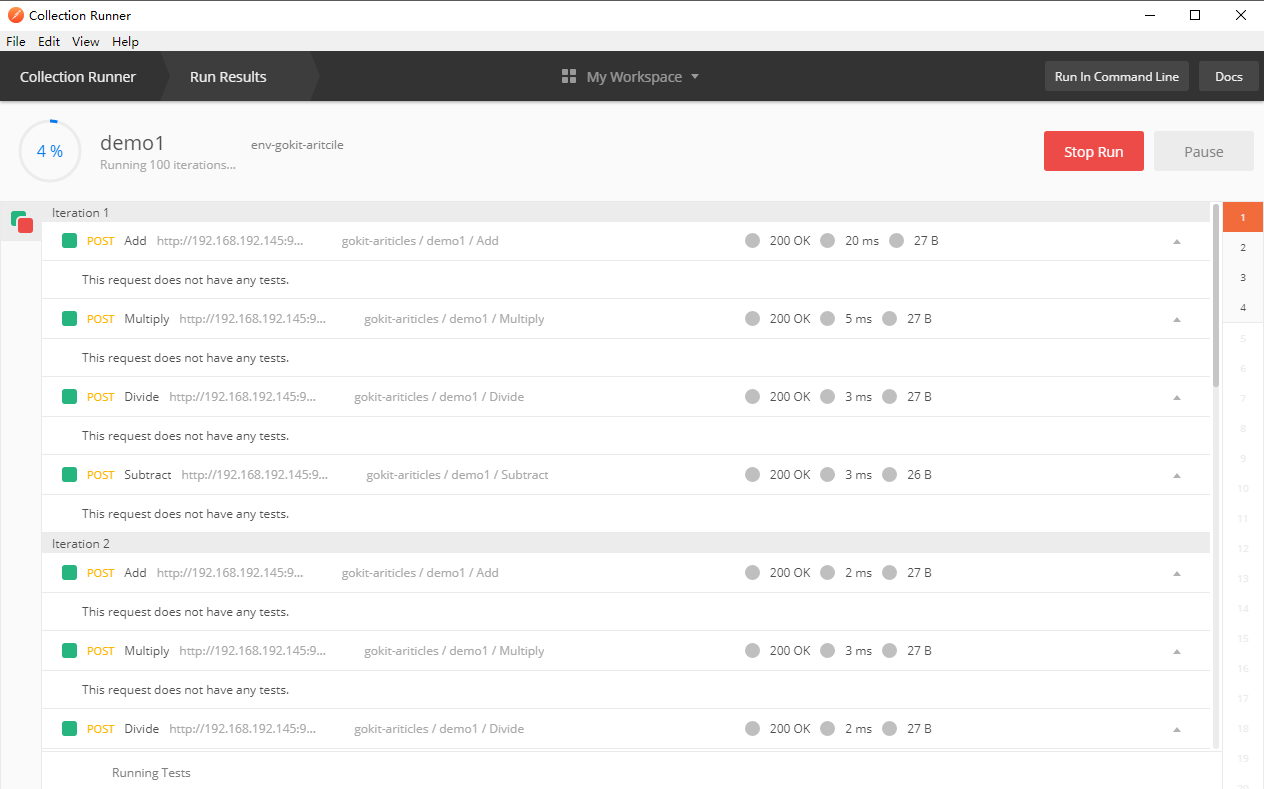Switch to the Collection Runner tab
This screenshot has height=789, width=1264.
click(78, 77)
